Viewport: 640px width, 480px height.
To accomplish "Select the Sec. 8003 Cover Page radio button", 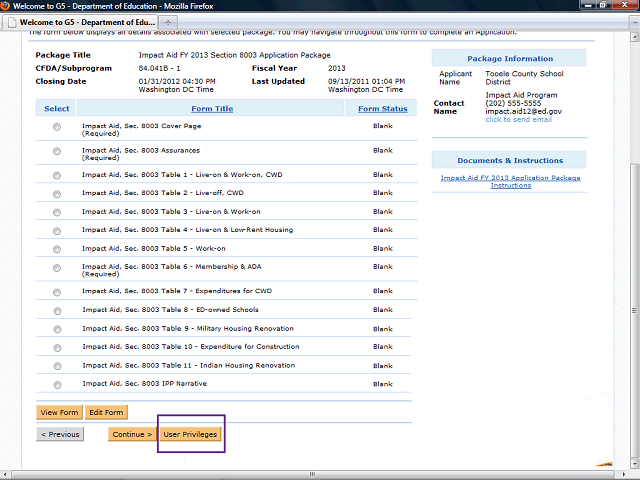I will tap(57, 127).
